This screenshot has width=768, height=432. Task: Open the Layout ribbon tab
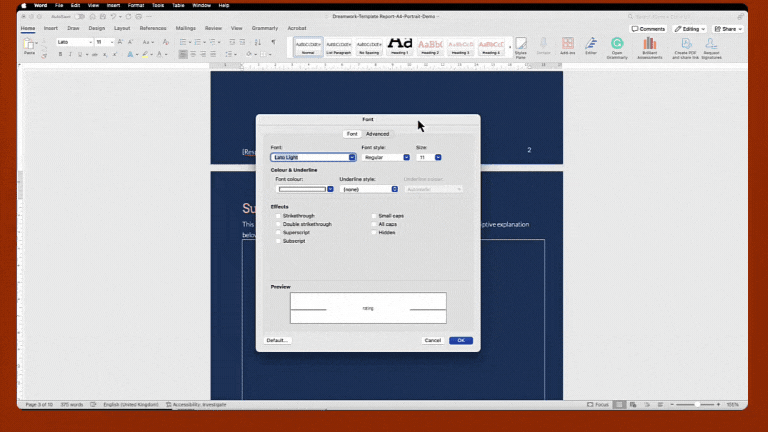tap(122, 28)
